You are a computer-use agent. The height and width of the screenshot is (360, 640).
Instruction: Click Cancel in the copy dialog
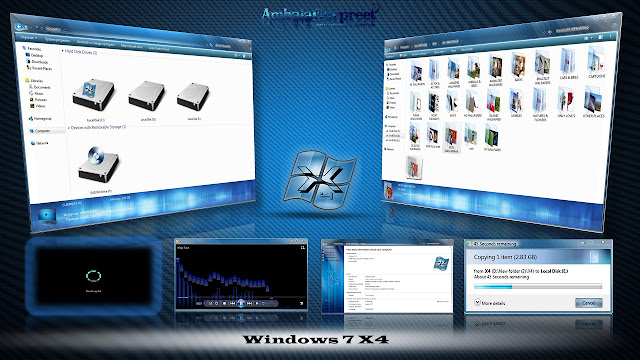(x=589, y=303)
